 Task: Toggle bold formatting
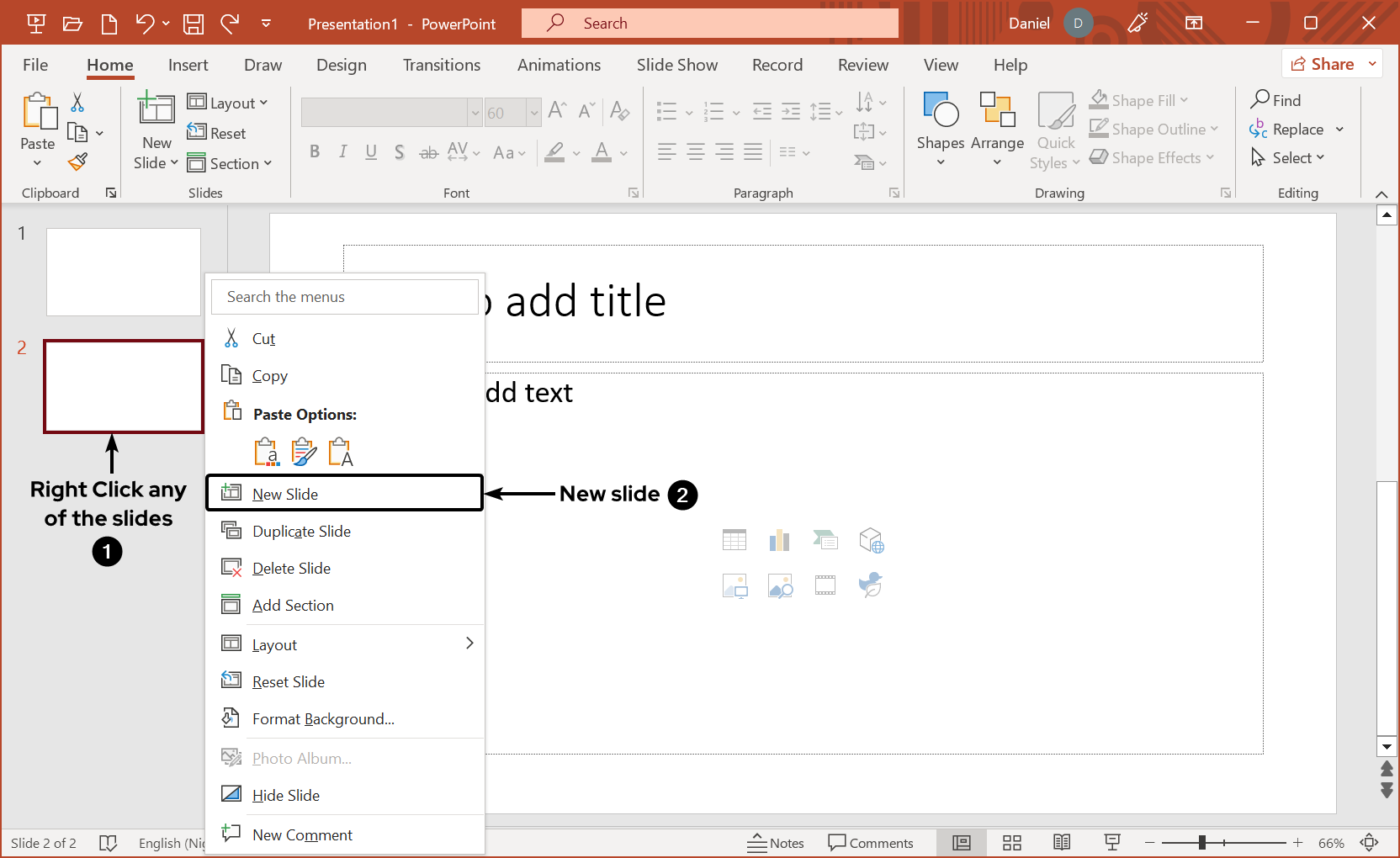(316, 151)
